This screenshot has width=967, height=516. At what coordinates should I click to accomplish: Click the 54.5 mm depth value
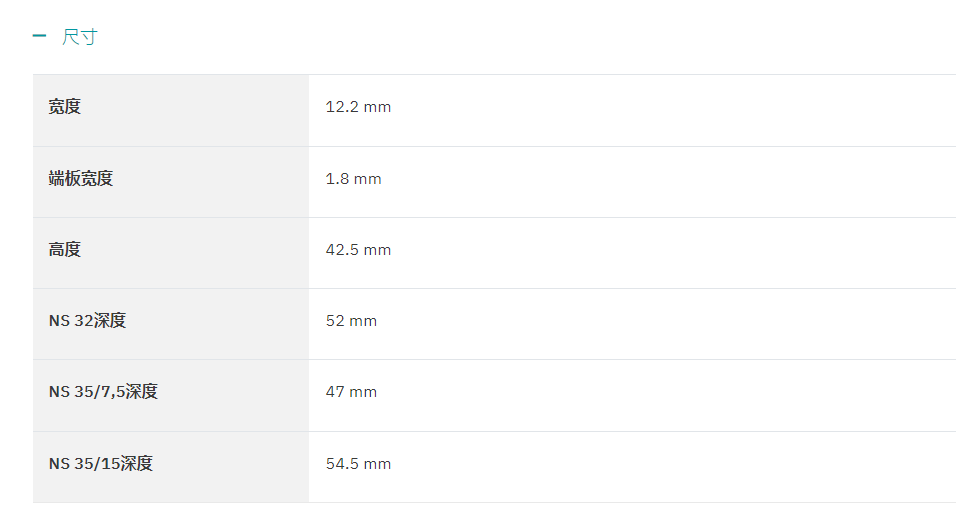click(358, 464)
